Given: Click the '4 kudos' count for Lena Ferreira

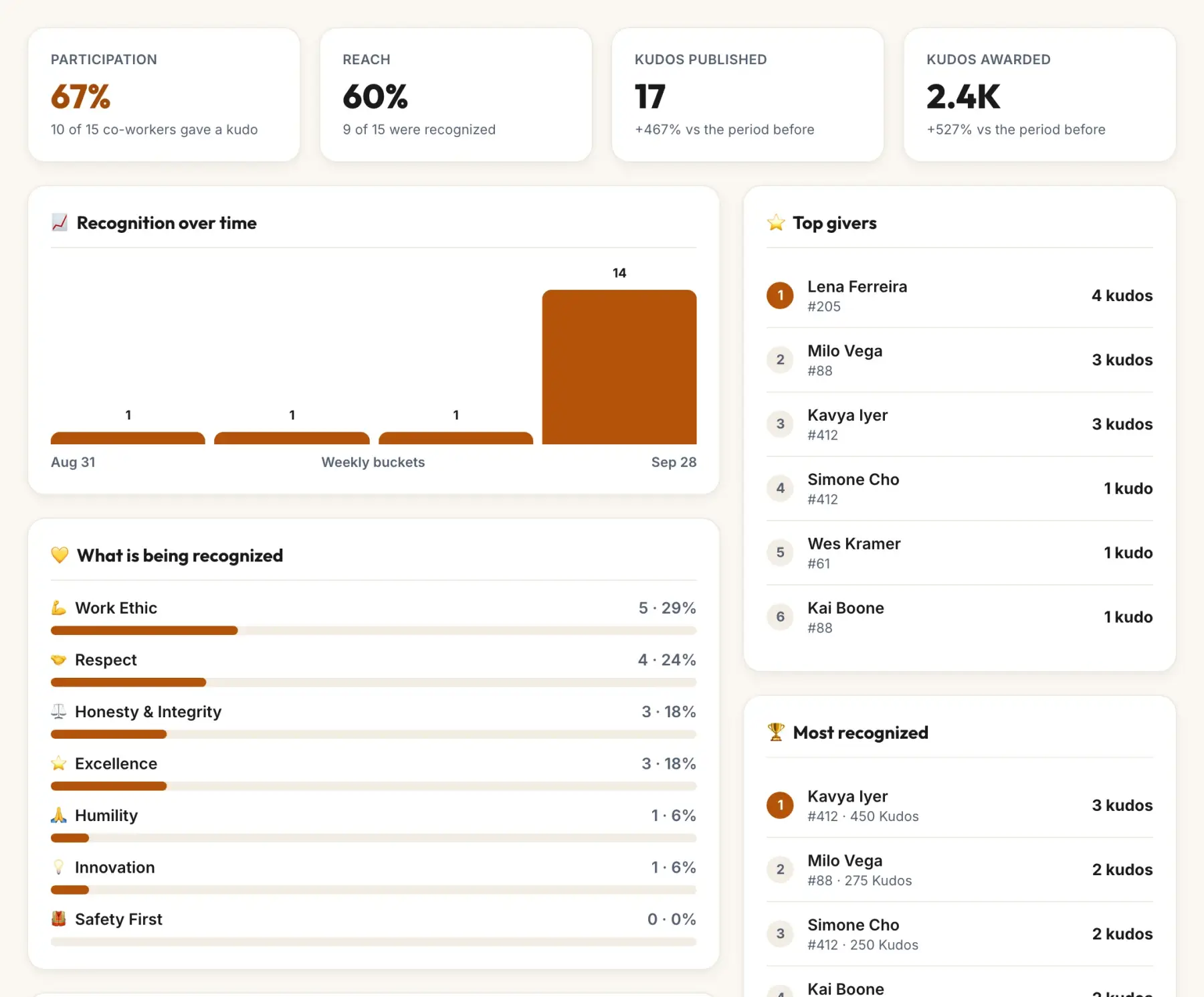Looking at the screenshot, I should click(1122, 295).
